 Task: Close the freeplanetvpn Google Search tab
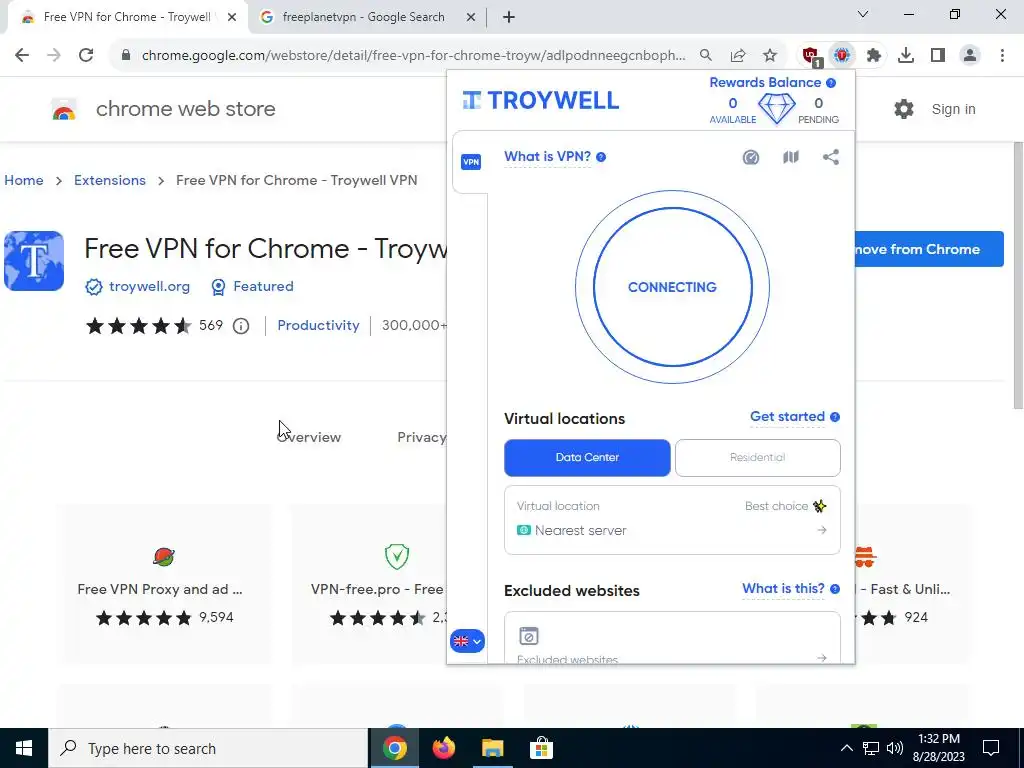coord(471,17)
